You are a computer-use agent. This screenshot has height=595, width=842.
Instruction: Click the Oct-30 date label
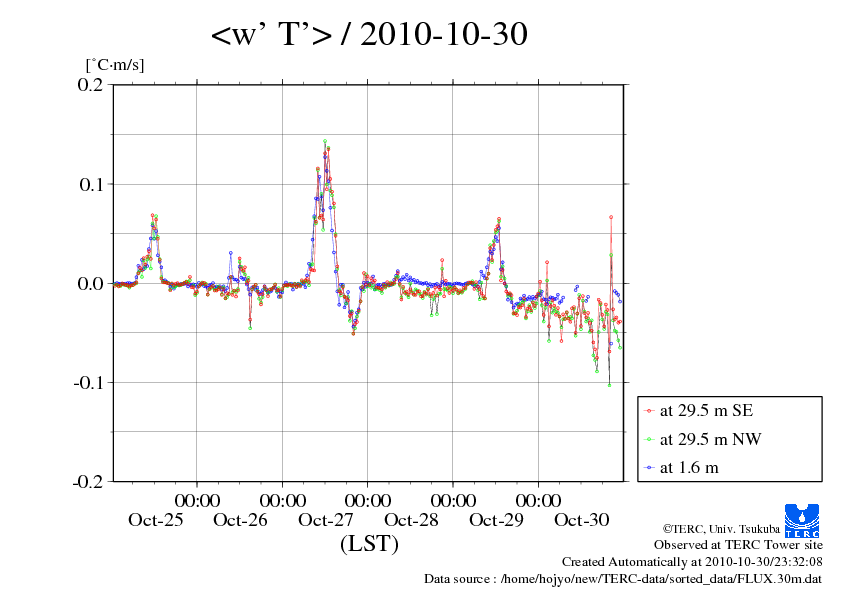582,520
